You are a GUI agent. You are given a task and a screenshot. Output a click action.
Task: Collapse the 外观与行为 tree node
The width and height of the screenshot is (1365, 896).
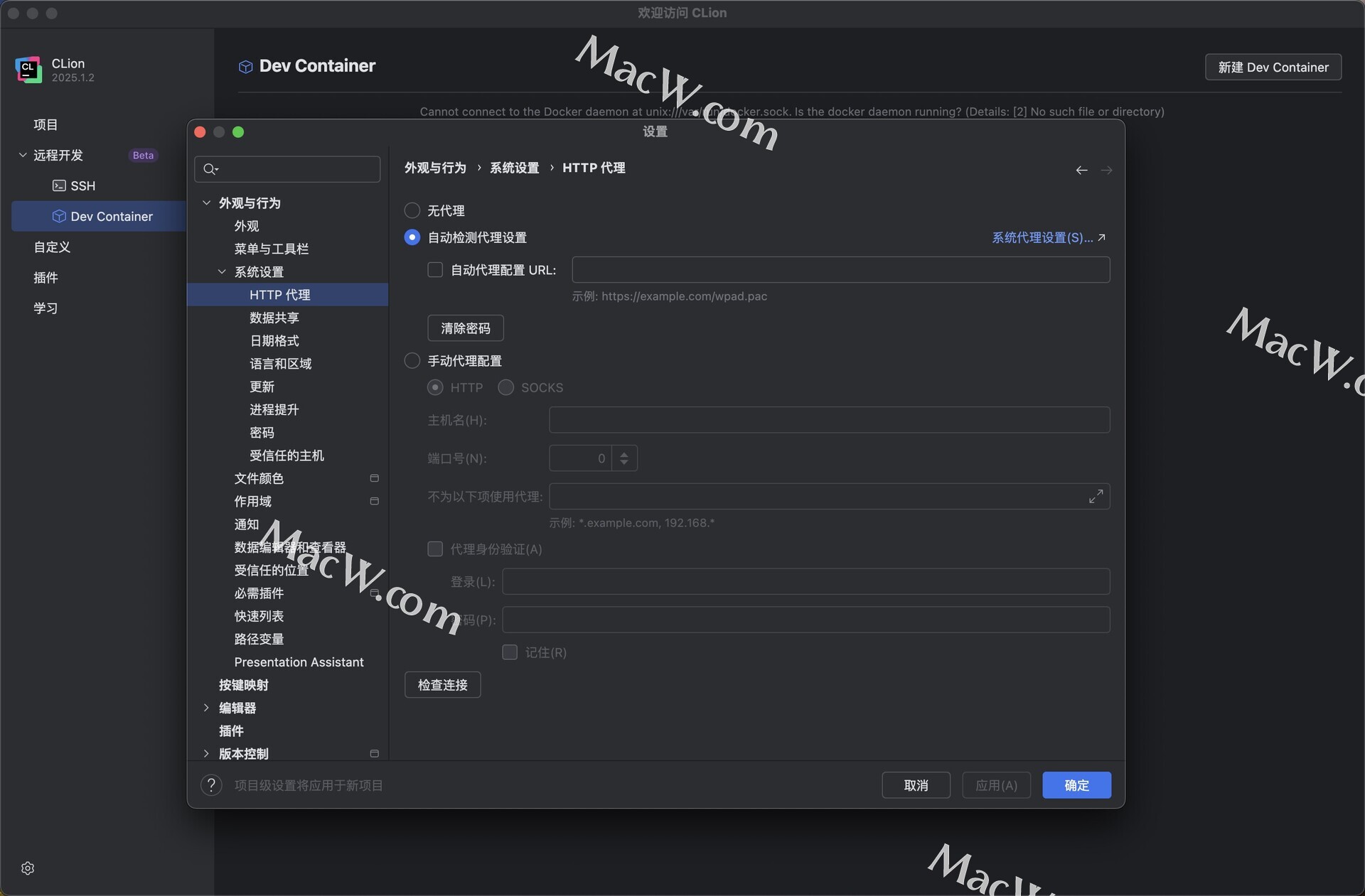(x=206, y=203)
